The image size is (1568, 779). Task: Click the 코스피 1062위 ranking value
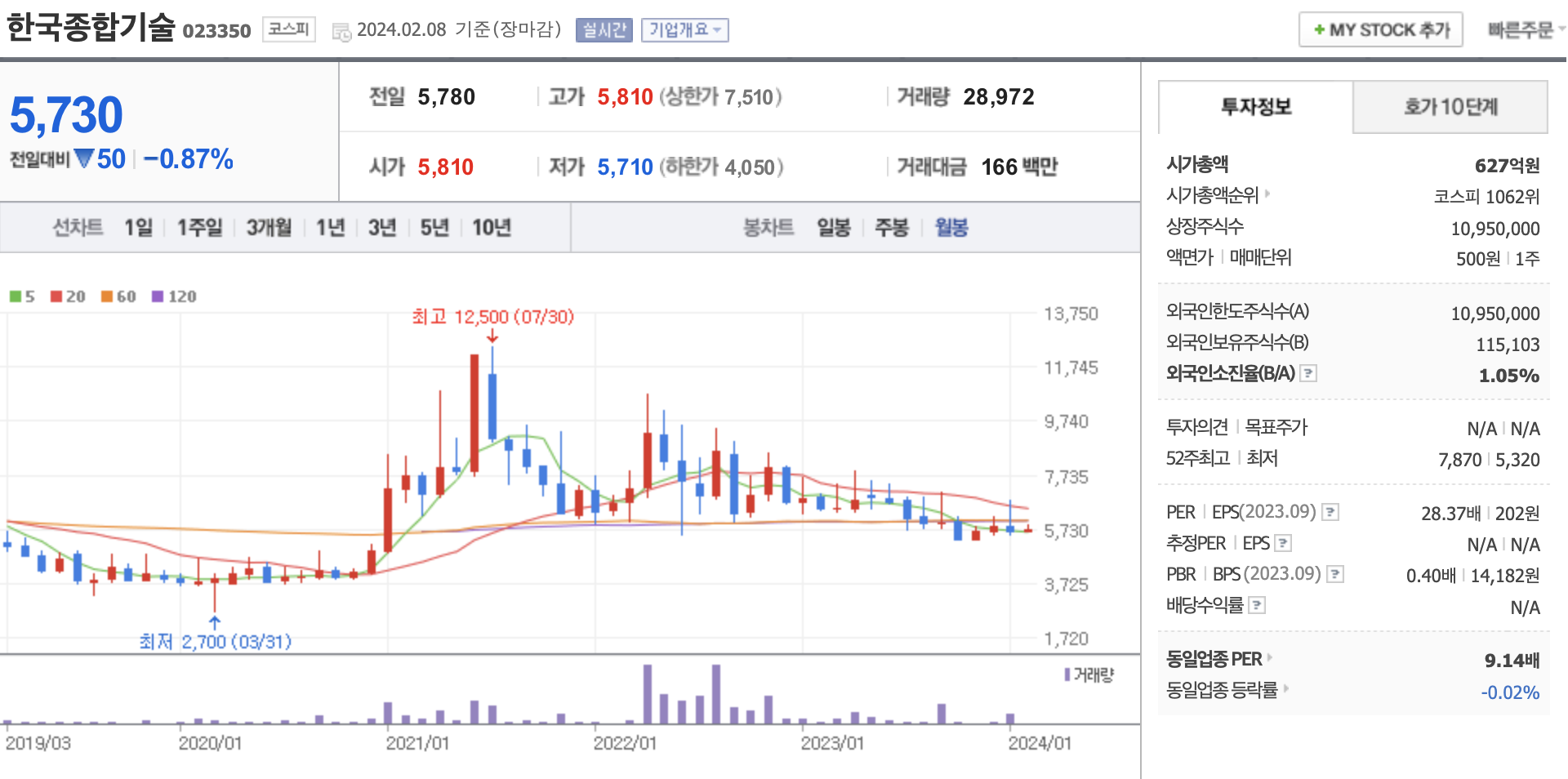pyautogui.click(x=1486, y=197)
